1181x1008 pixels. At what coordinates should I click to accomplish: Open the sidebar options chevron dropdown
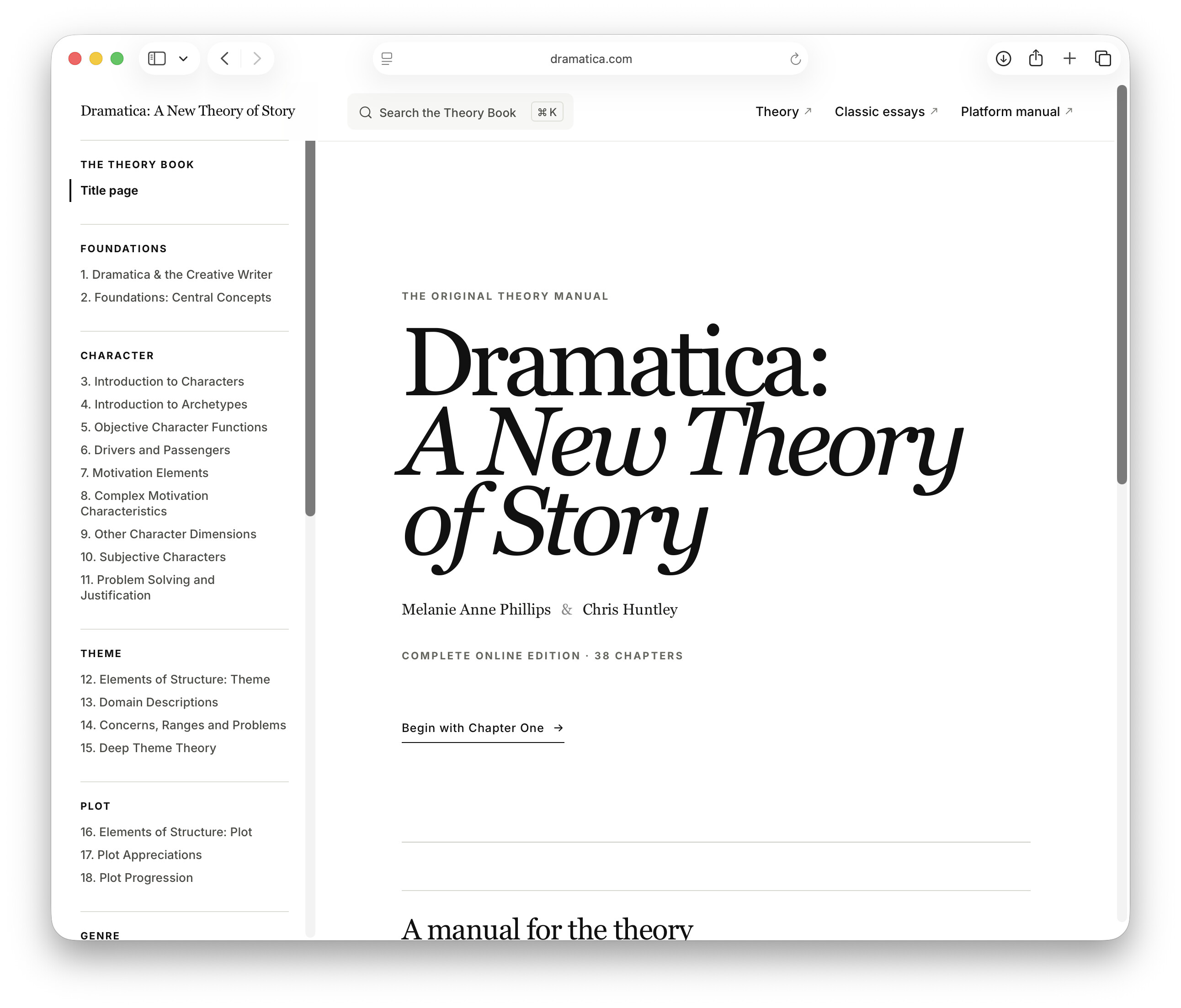pyautogui.click(x=183, y=58)
